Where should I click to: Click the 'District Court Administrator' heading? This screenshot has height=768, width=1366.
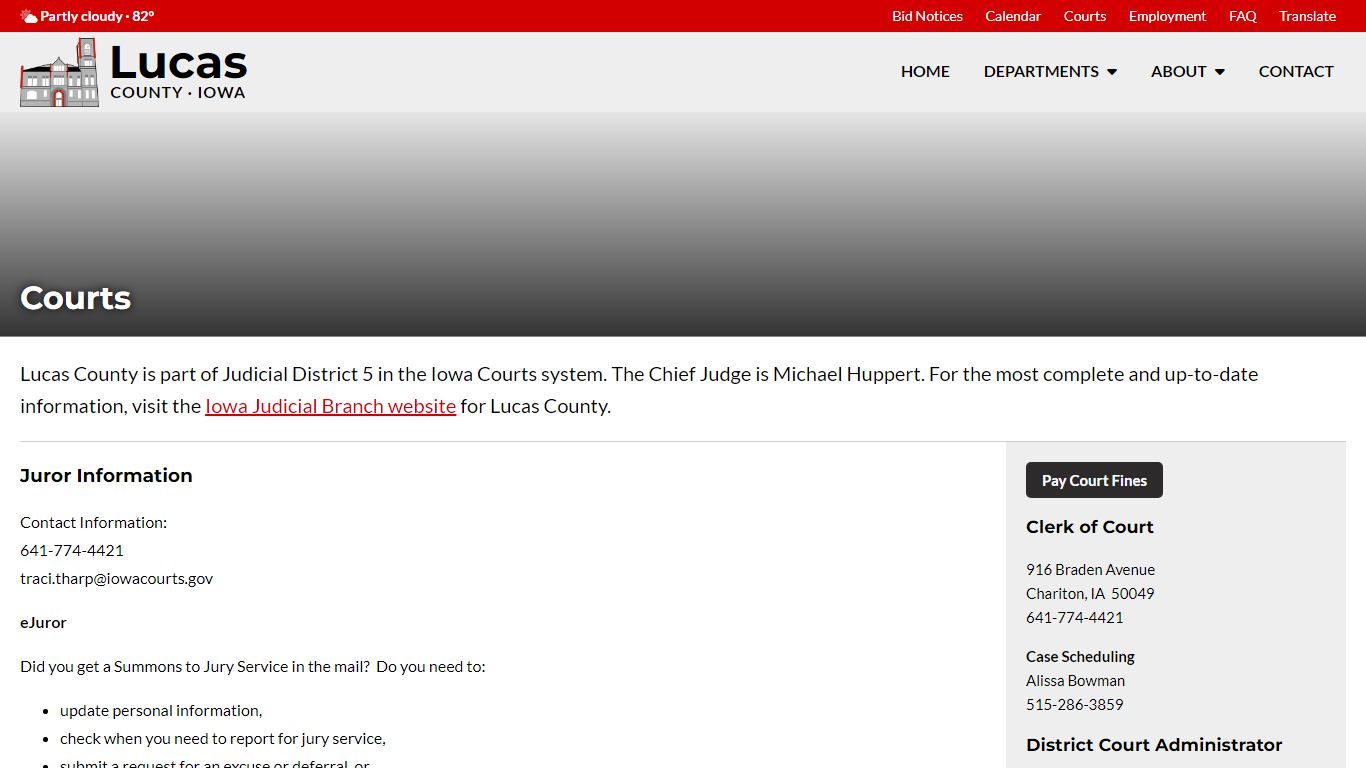pos(1154,745)
